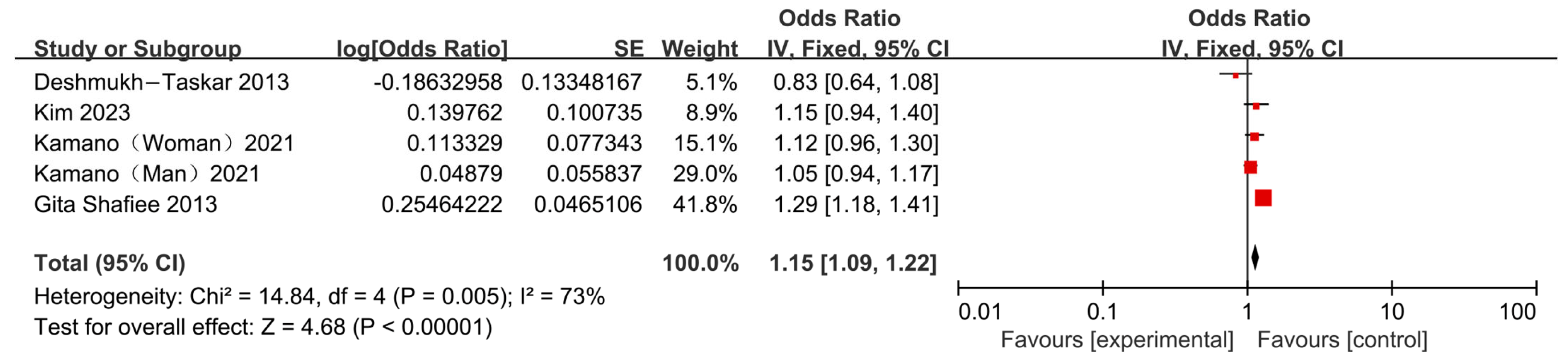Screen dimensions: 1568x362
Task: Click the "Study or Subgroup" column header
Action: 138,48
